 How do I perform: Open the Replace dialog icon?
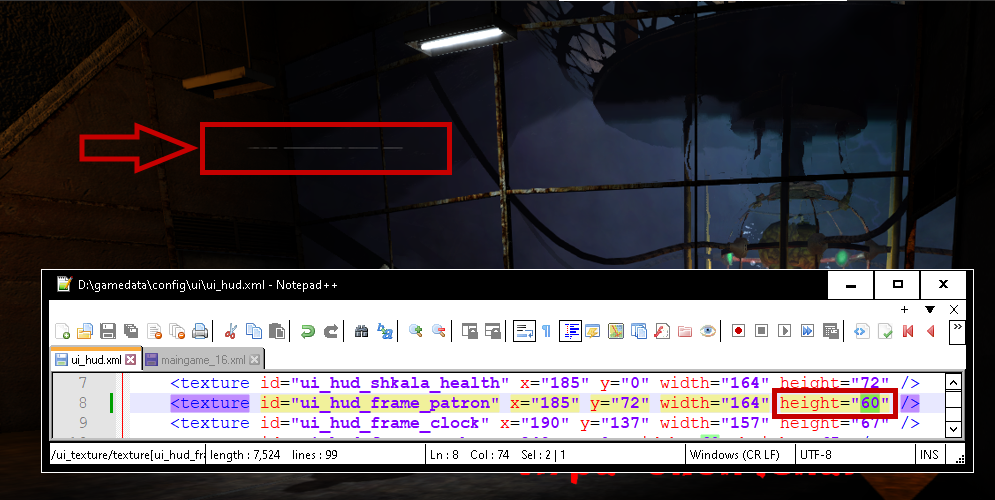pyautogui.click(x=385, y=331)
